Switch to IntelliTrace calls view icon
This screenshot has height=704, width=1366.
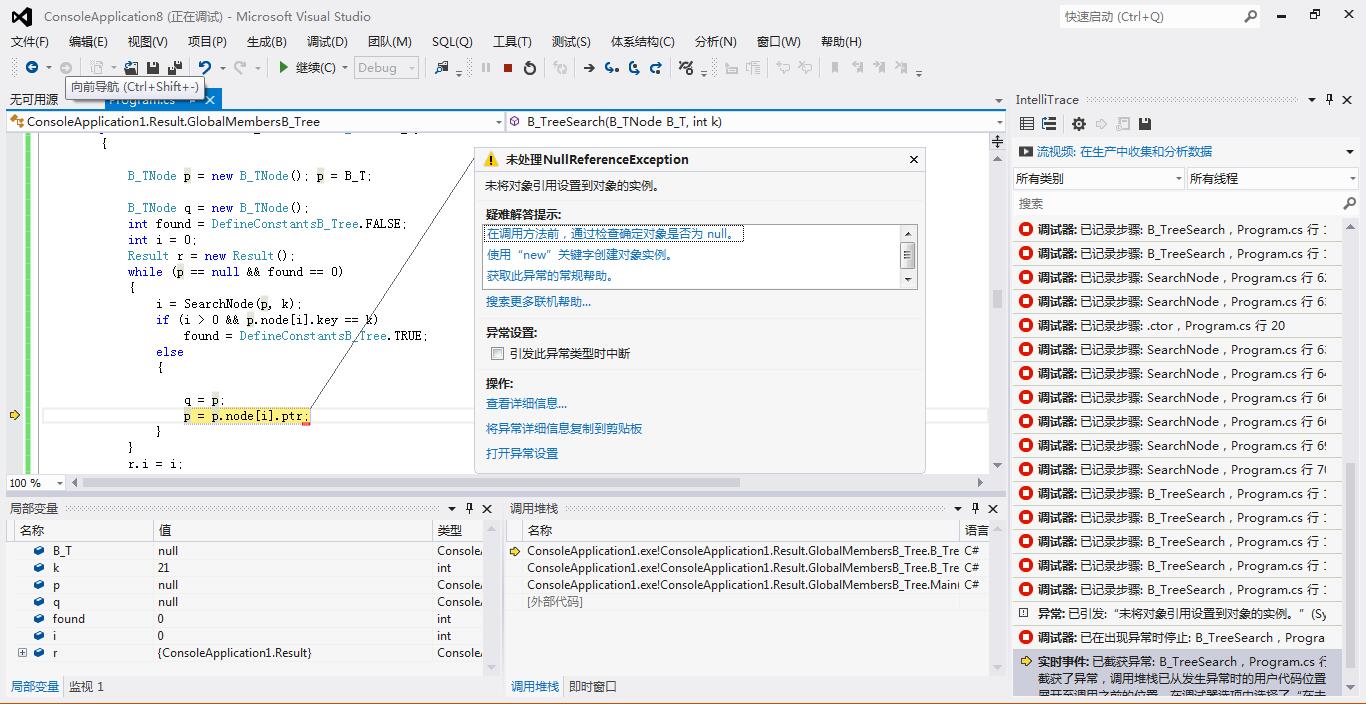[x=1048, y=124]
